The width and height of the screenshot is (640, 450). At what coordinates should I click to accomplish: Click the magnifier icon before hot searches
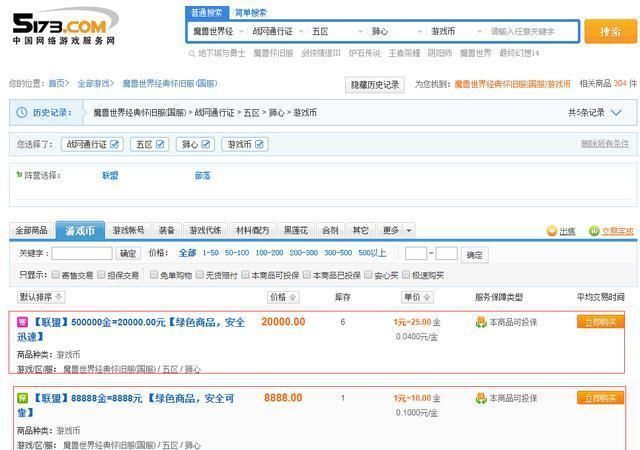point(191,53)
